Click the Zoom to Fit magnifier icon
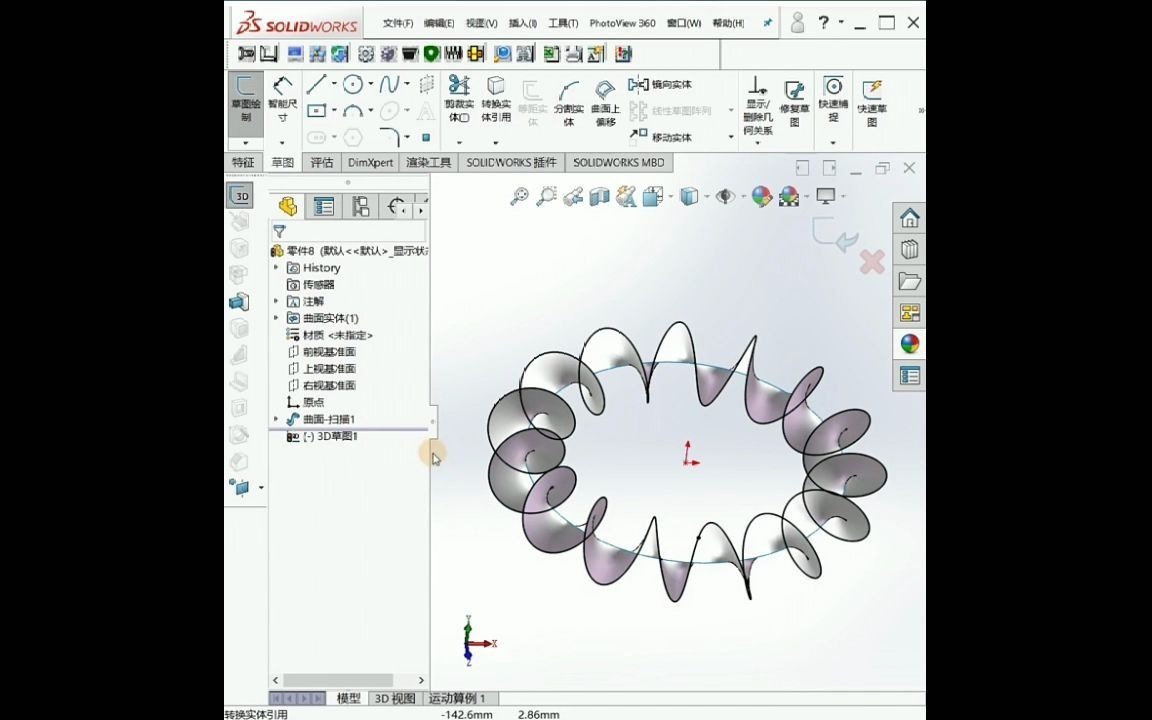 click(x=518, y=197)
